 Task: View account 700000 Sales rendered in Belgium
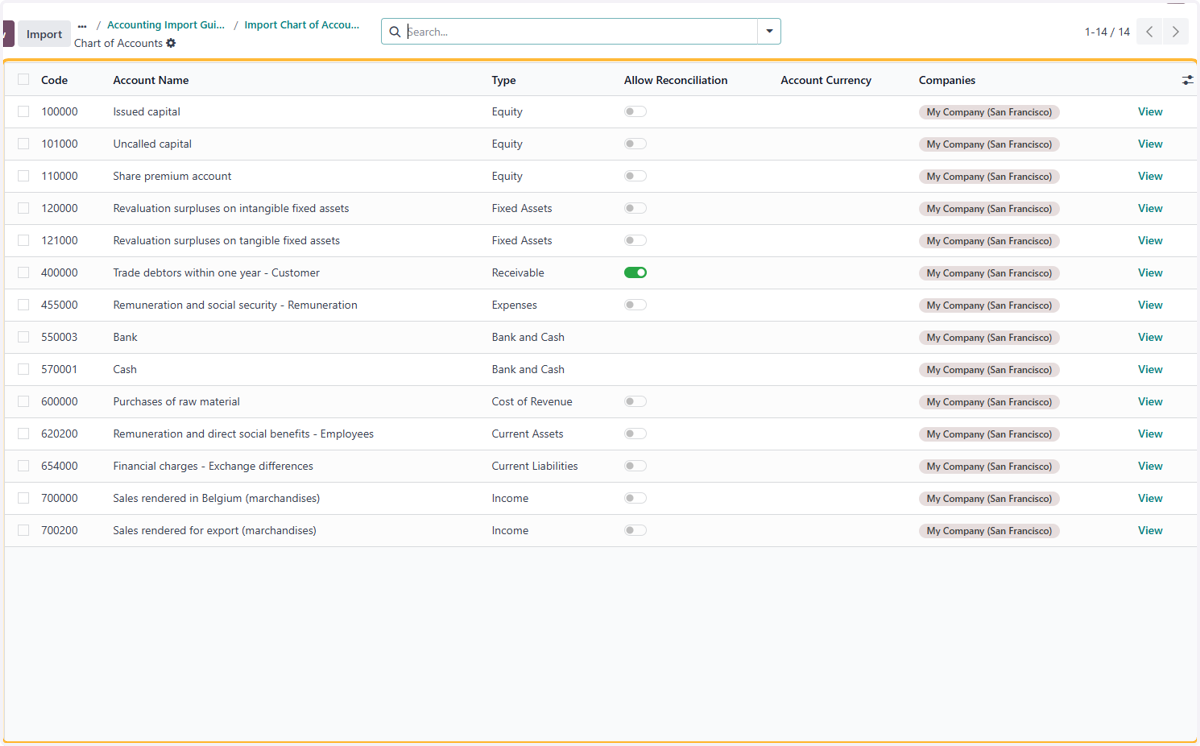point(1150,498)
